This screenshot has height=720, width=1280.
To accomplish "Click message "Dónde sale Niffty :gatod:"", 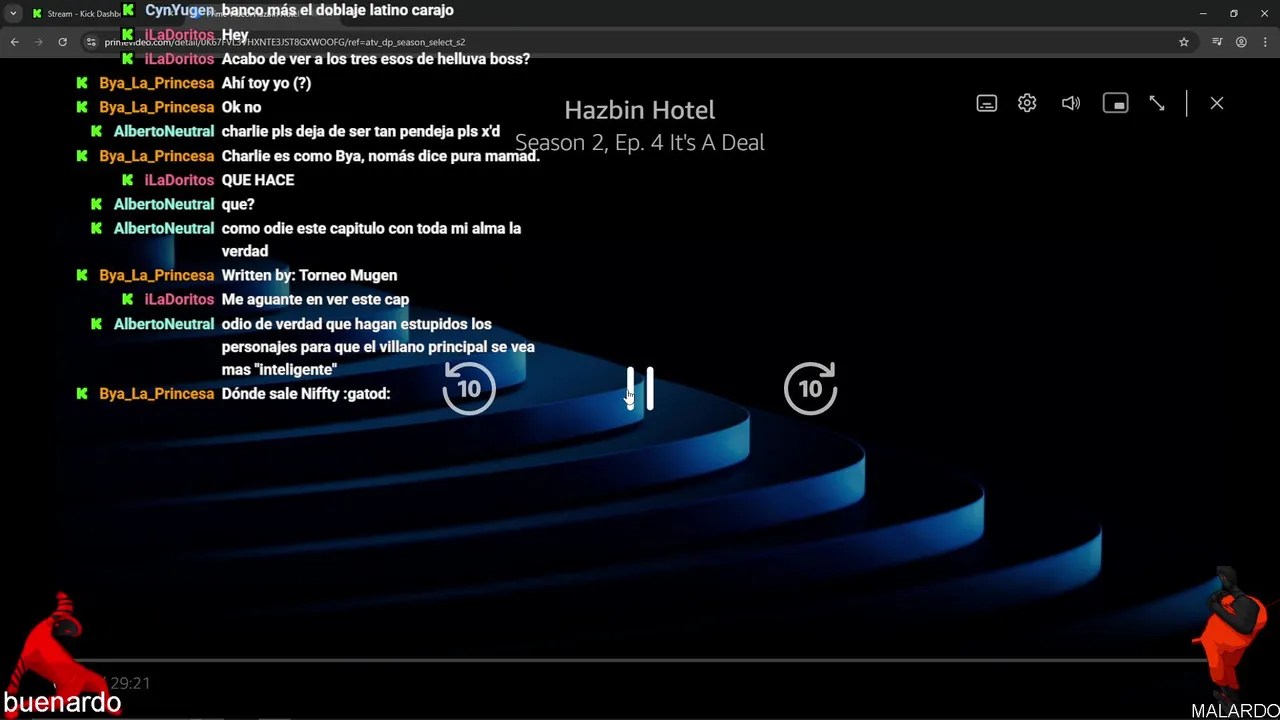I will pyautogui.click(x=306, y=394).
